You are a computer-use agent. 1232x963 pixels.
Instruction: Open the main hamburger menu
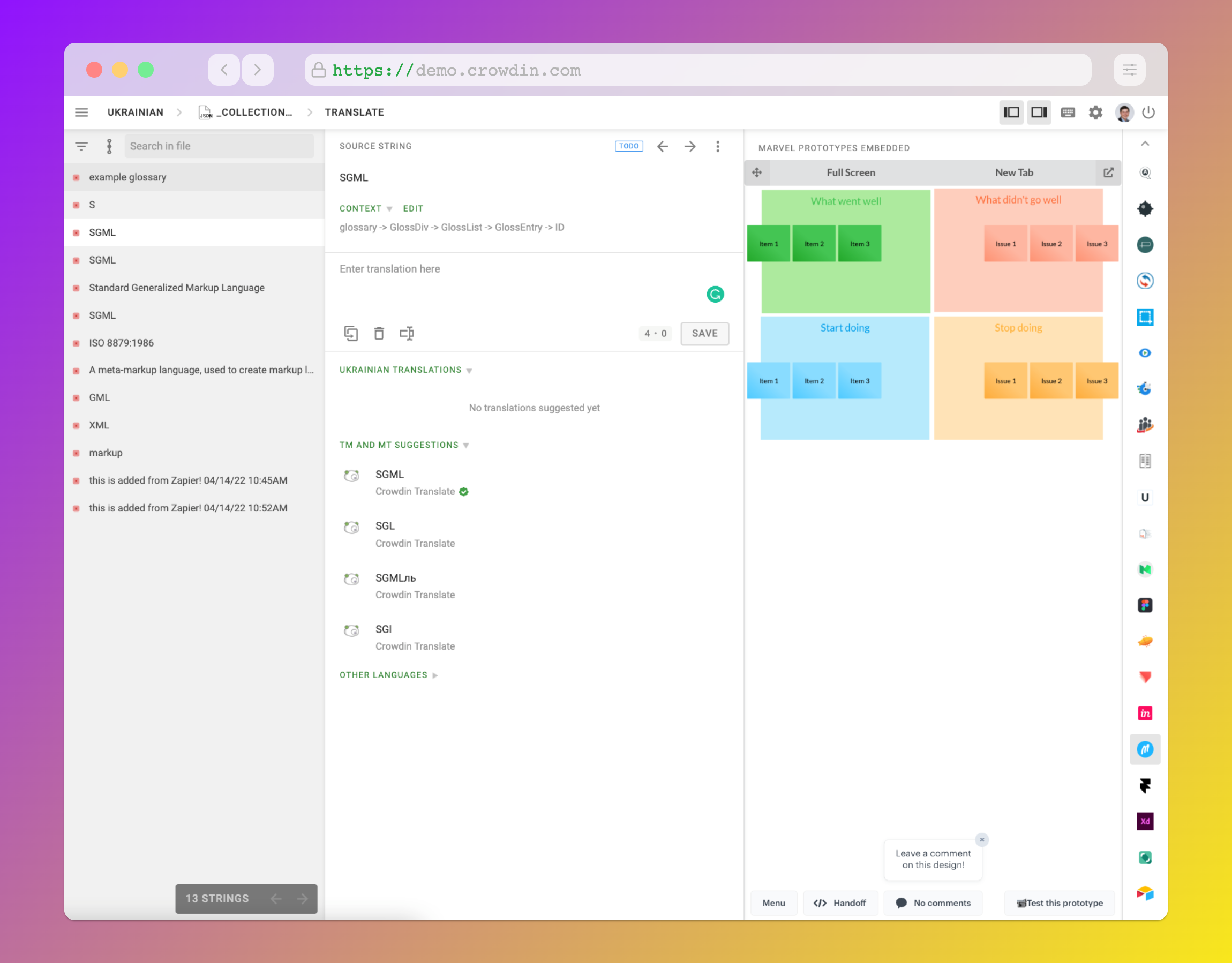(x=81, y=112)
